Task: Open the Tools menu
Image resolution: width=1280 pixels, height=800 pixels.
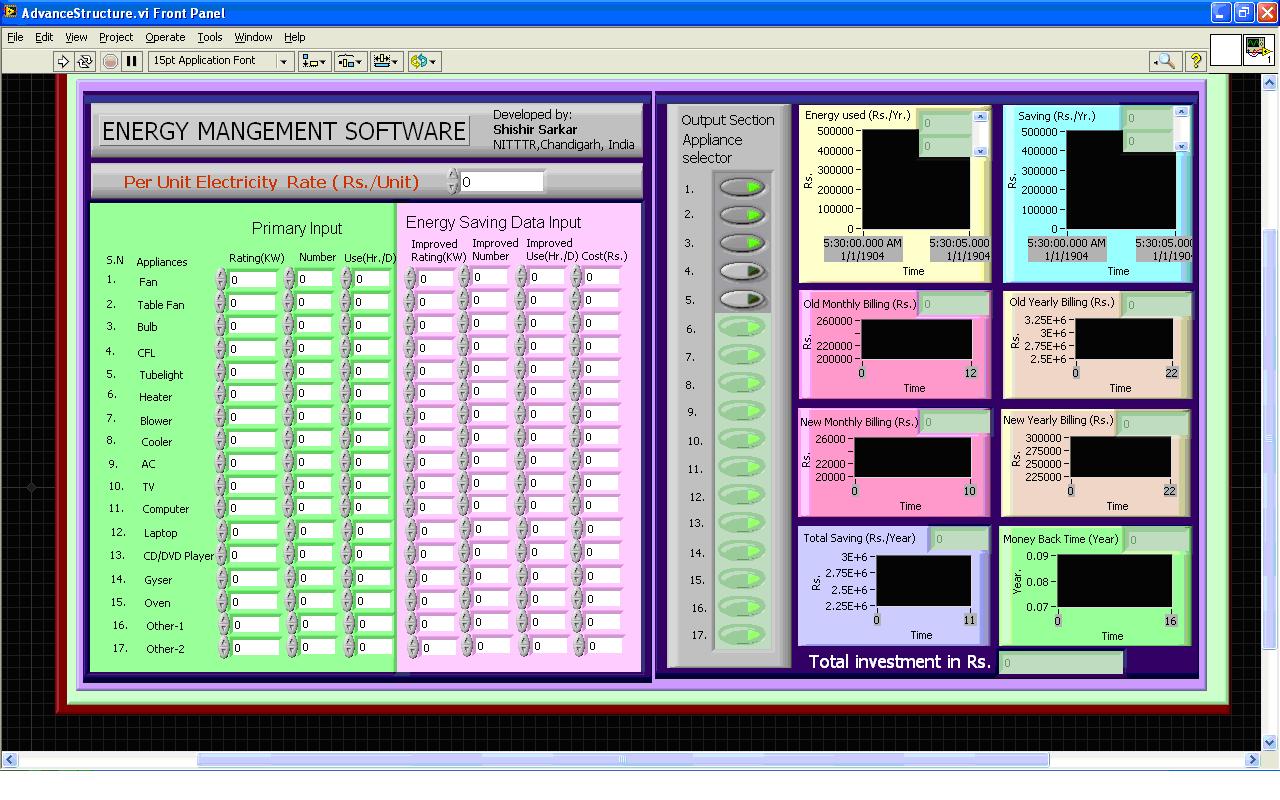Action: click(210, 37)
